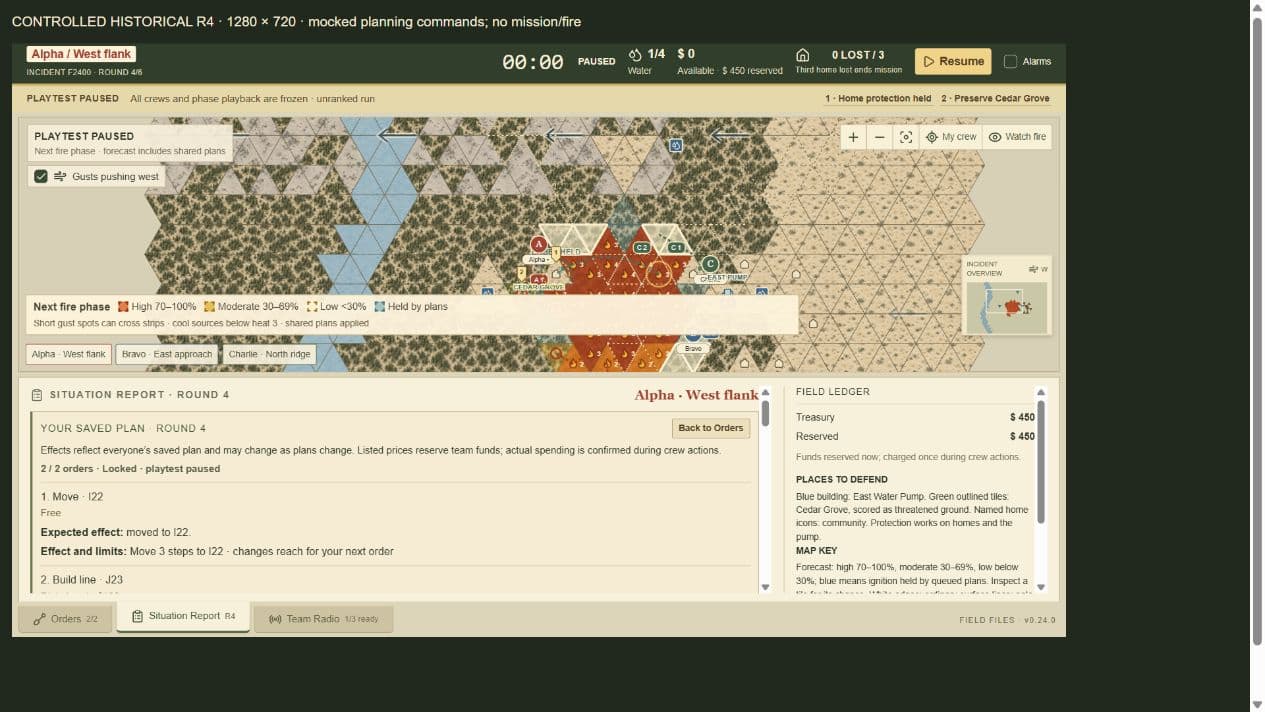Click the Reserved $ 450 ledger row
The width and height of the screenshot is (1265, 712).
[x=915, y=436]
